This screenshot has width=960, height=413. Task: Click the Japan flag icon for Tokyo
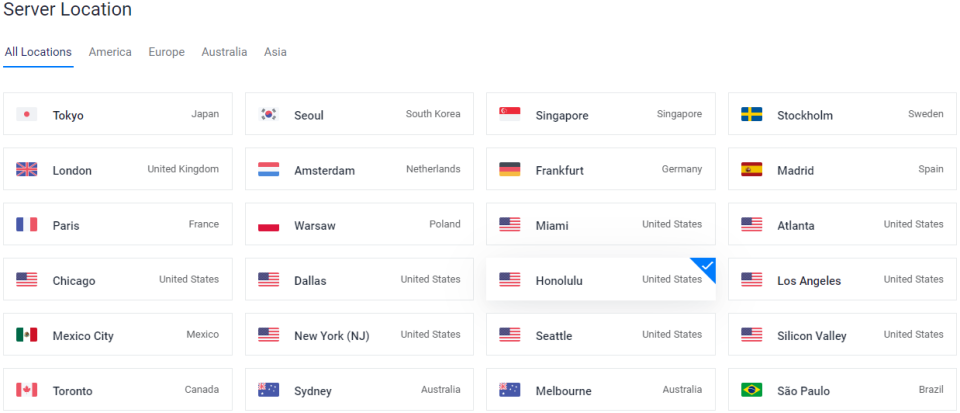[x=26, y=114]
